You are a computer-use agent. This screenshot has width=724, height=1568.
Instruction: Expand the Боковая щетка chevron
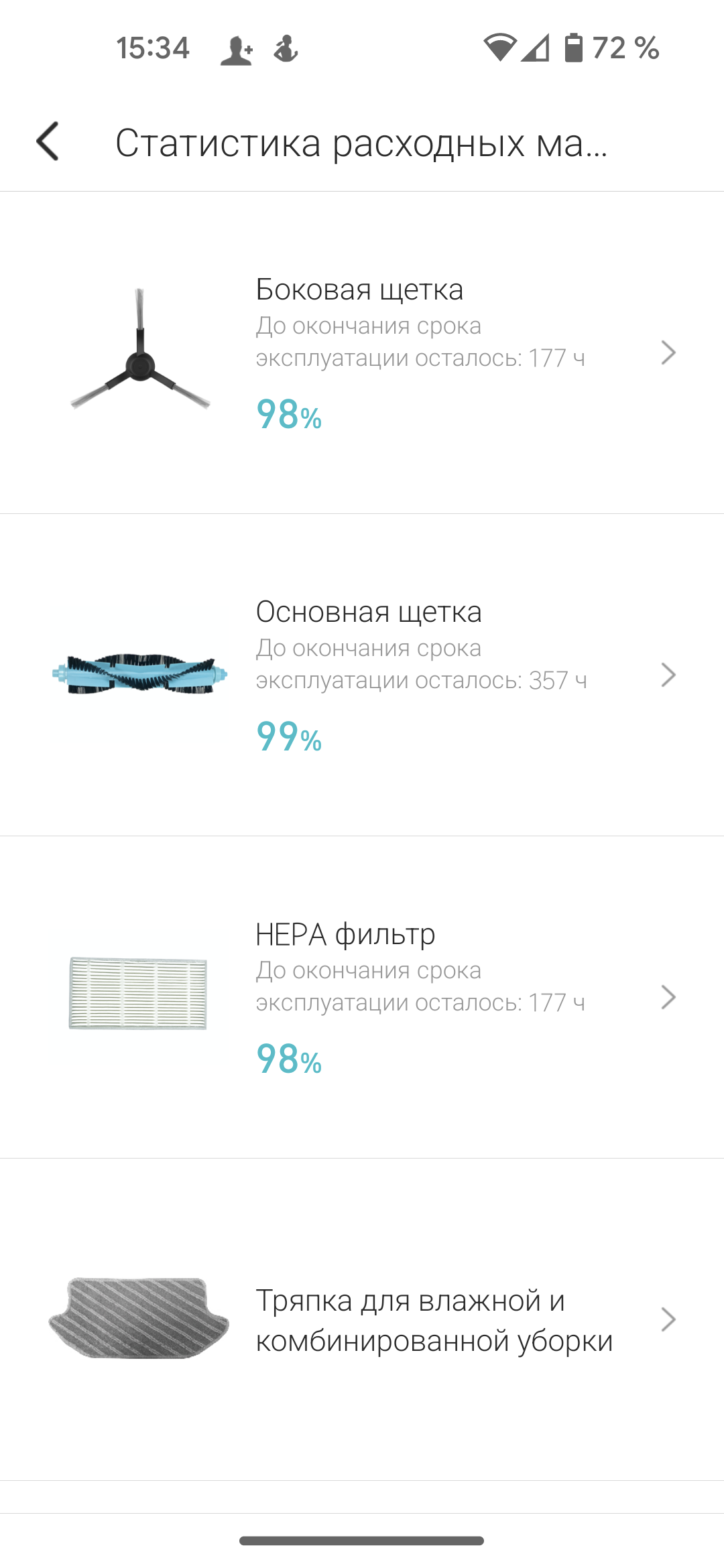(x=668, y=352)
